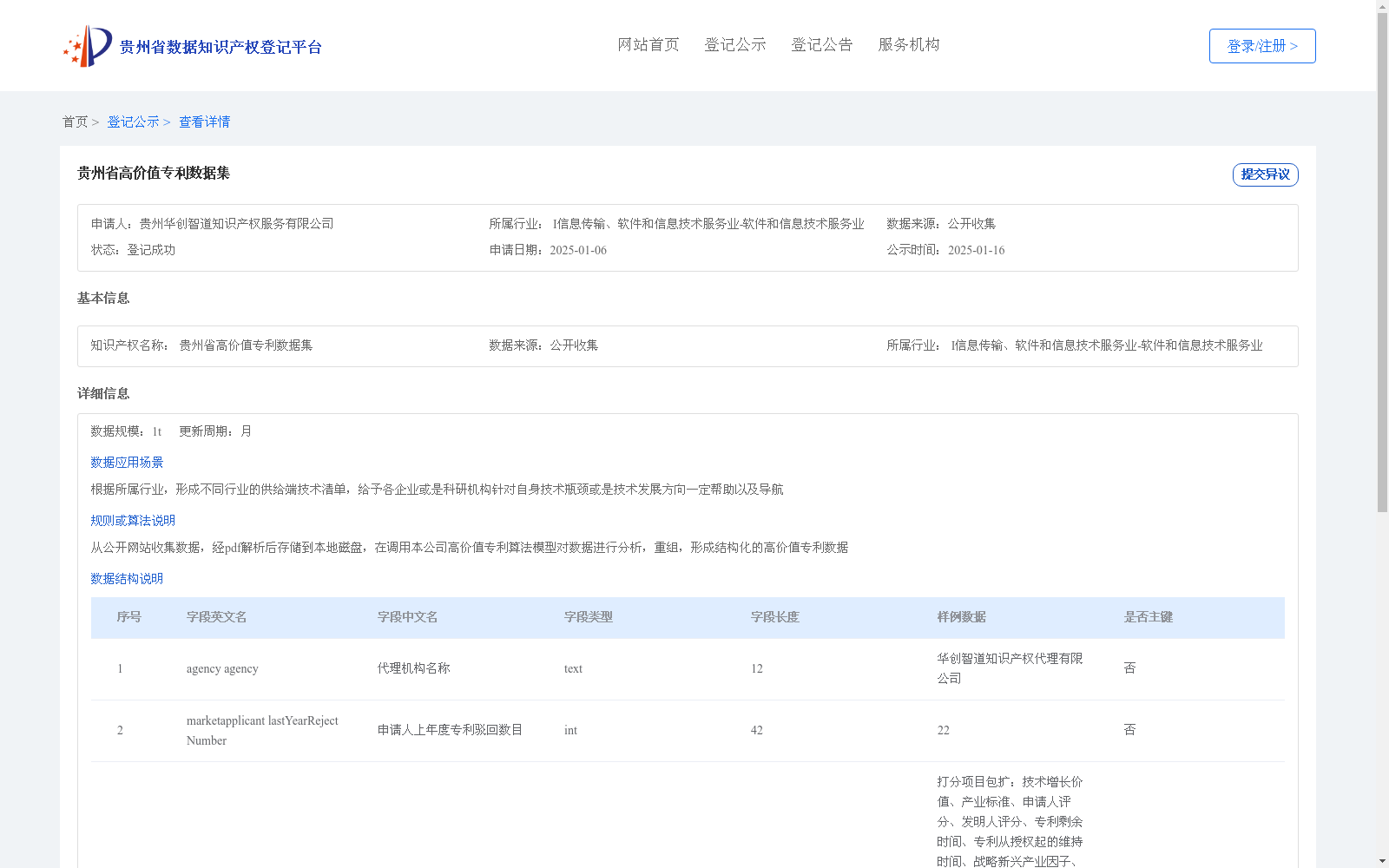Click the text type cell in row 1
The image size is (1389, 868).
point(573,668)
